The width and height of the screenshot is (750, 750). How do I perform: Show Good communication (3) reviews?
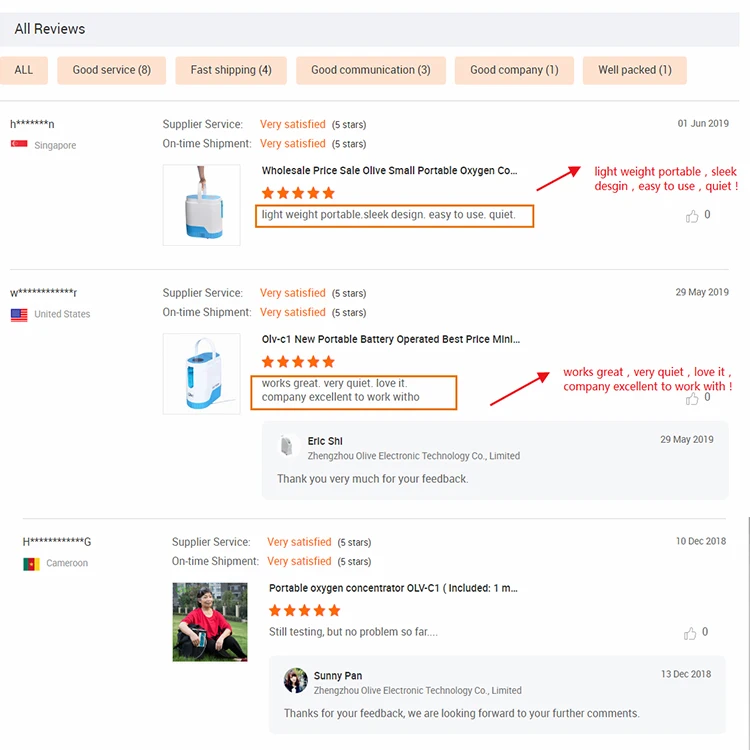[x=370, y=70]
